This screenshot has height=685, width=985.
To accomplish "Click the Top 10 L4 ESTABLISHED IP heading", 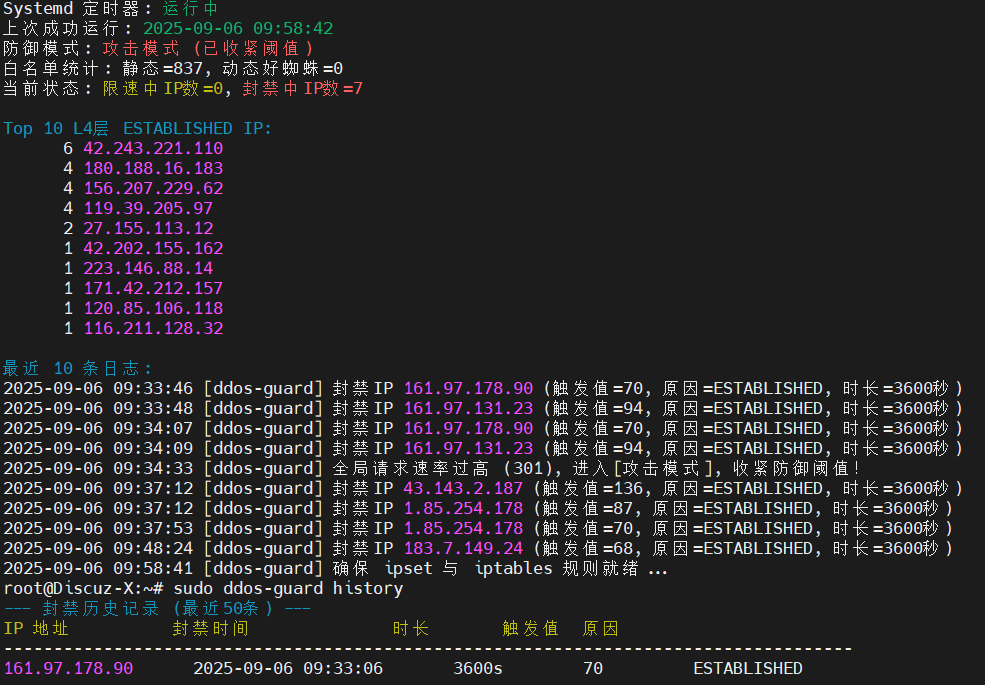I will tap(138, 128).
